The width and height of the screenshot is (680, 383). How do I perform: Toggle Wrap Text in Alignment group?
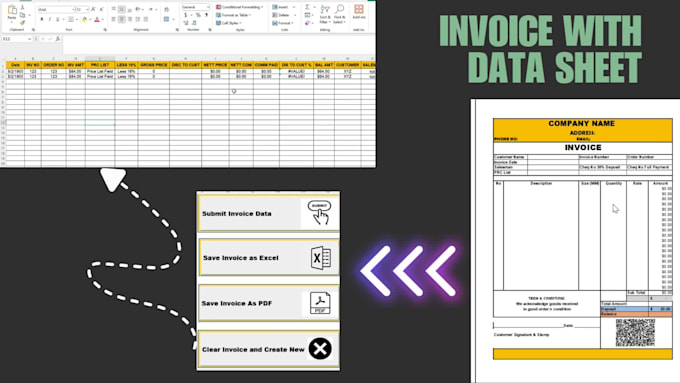167,9
